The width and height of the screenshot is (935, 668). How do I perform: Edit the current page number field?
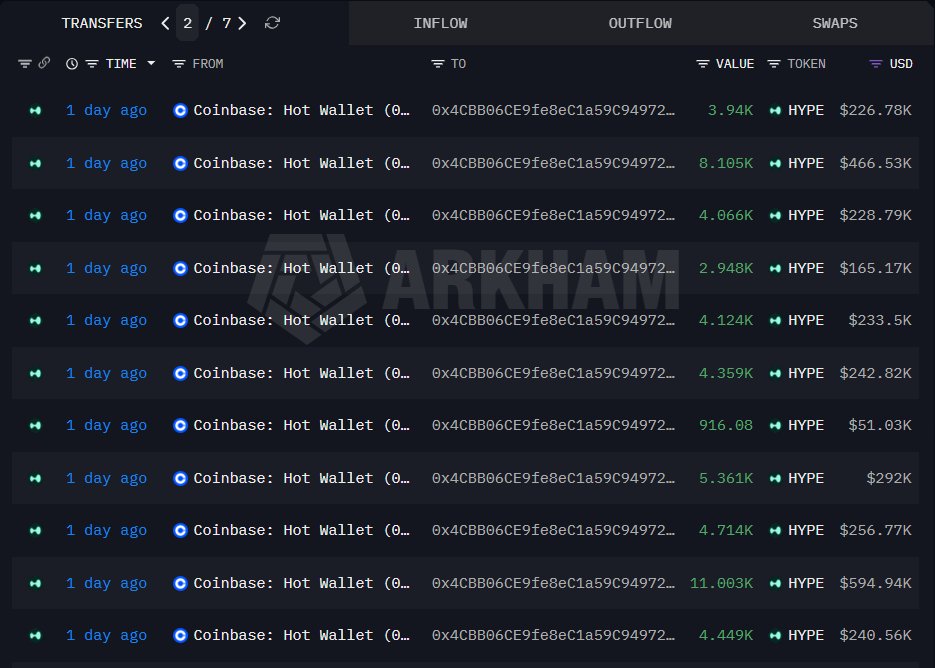point(187,23)
